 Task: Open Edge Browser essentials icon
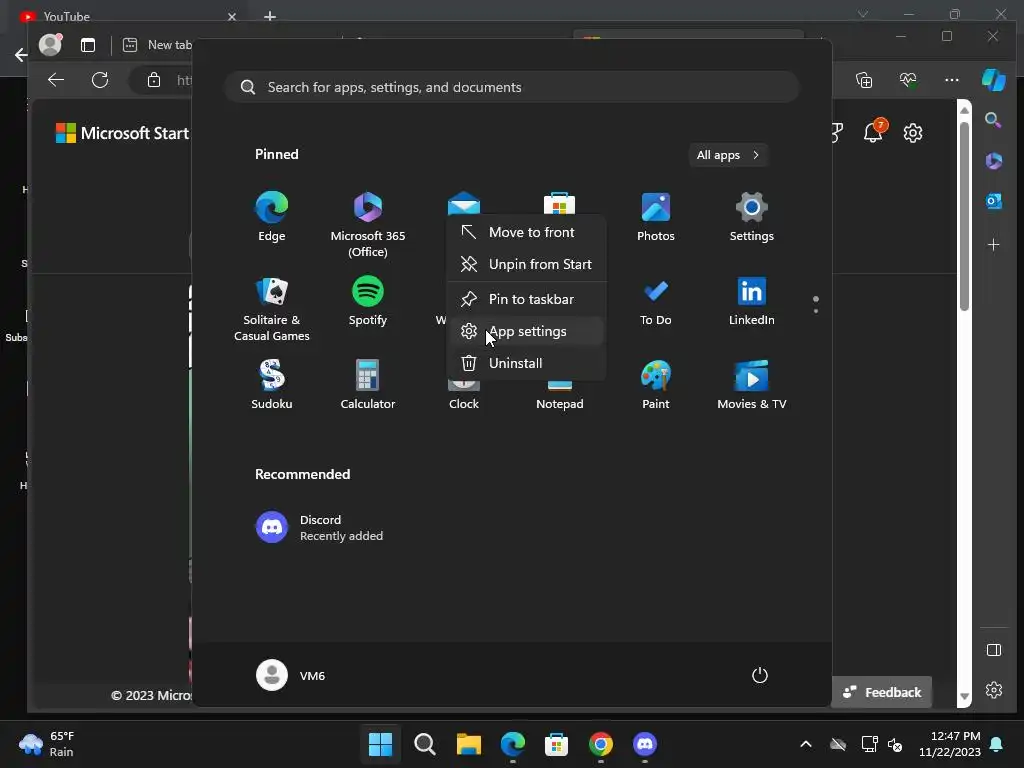[908, 80]
